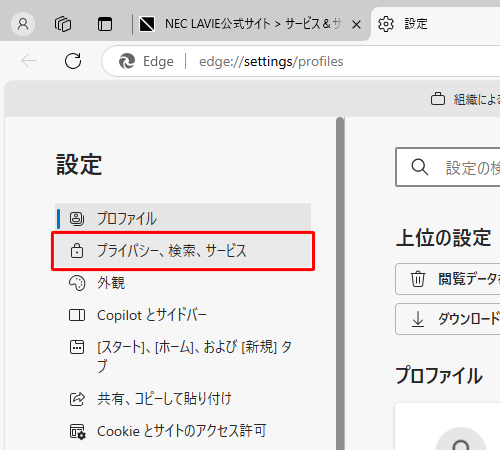
Task: Open the 閲覧データ clear button
Action: tap(448, 279)
